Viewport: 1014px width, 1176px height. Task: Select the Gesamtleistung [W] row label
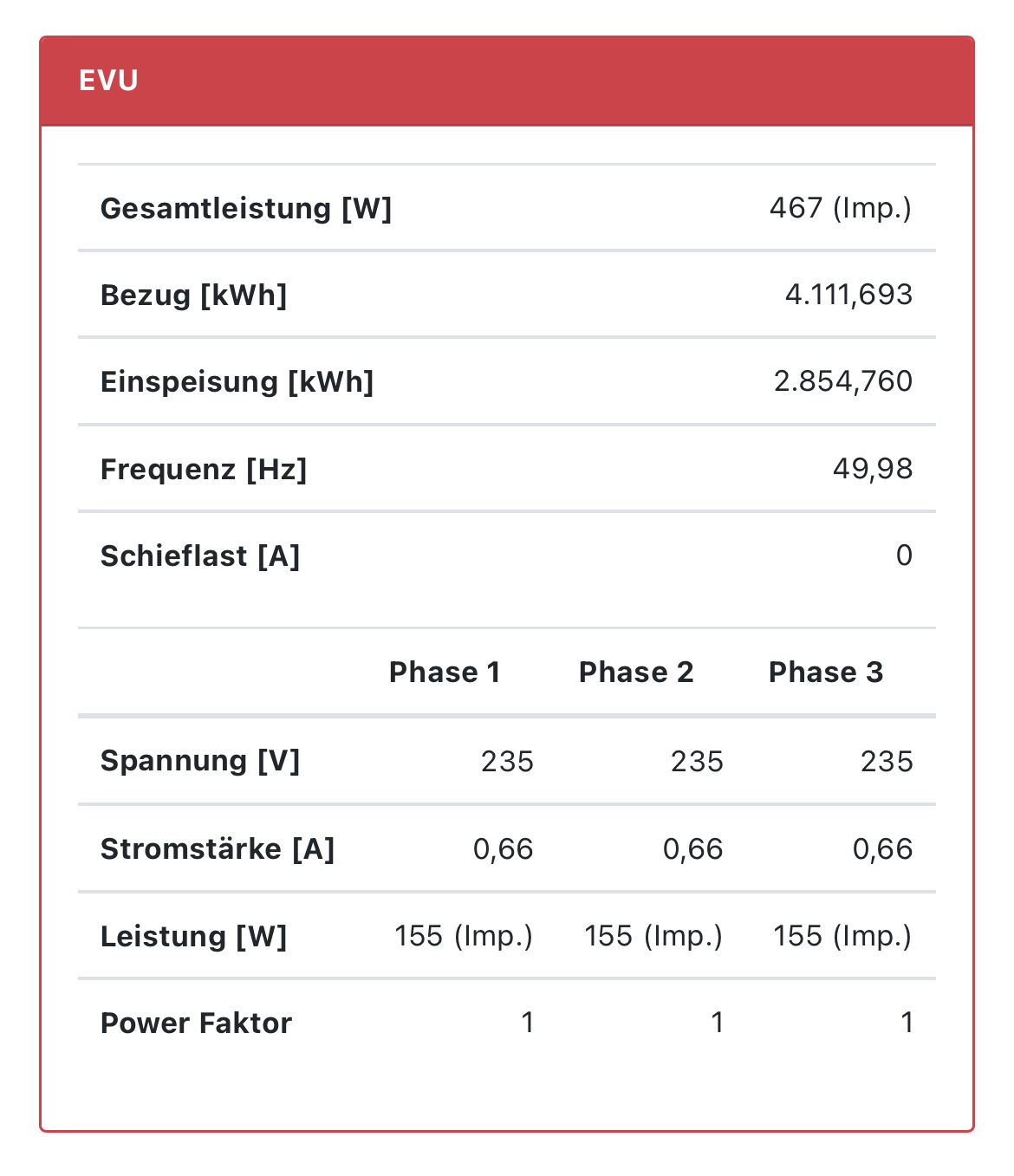click(x=246, y=209)
